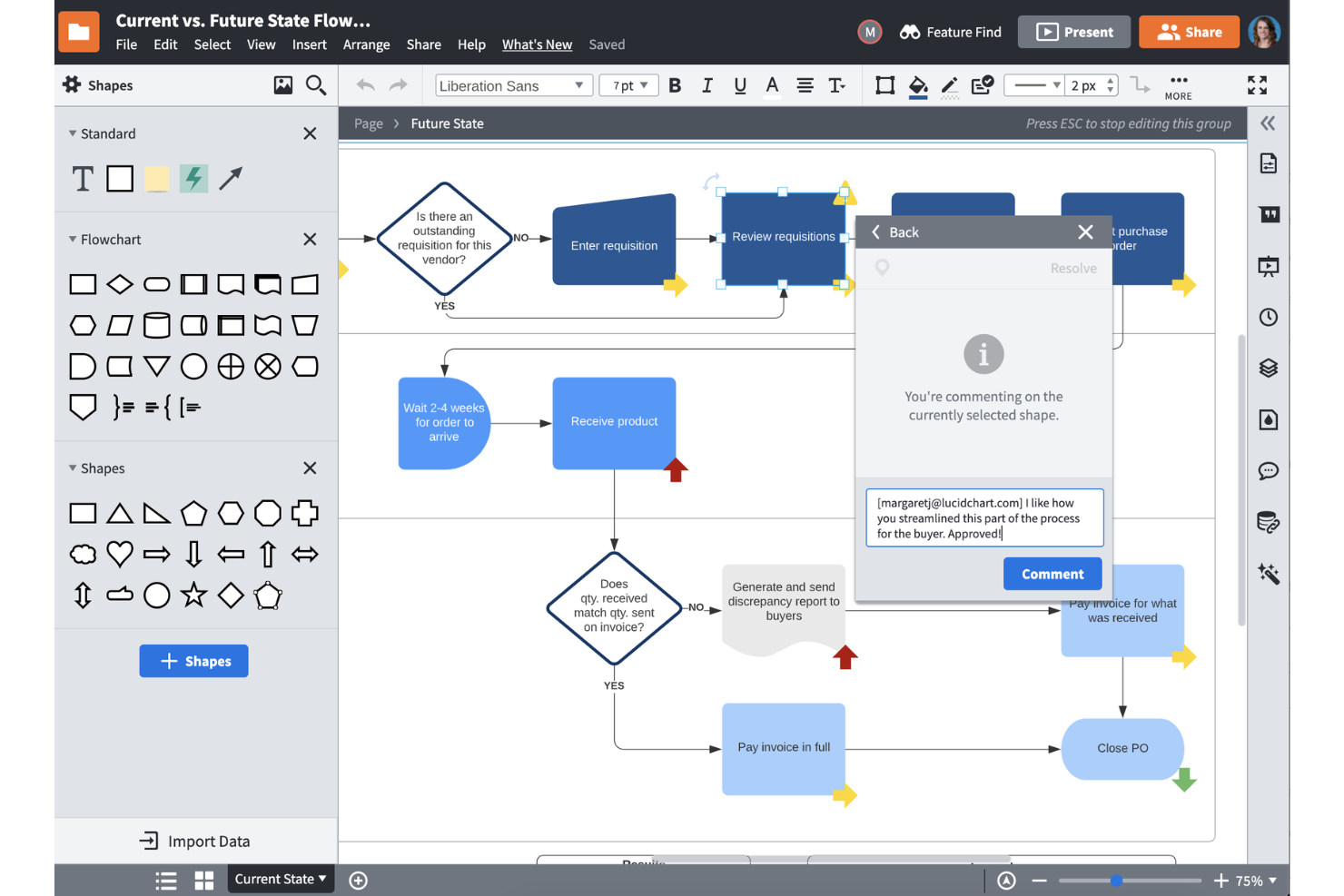Open the data linking database icon
Screen dimensions: 1344x896
click(1269, 522)
